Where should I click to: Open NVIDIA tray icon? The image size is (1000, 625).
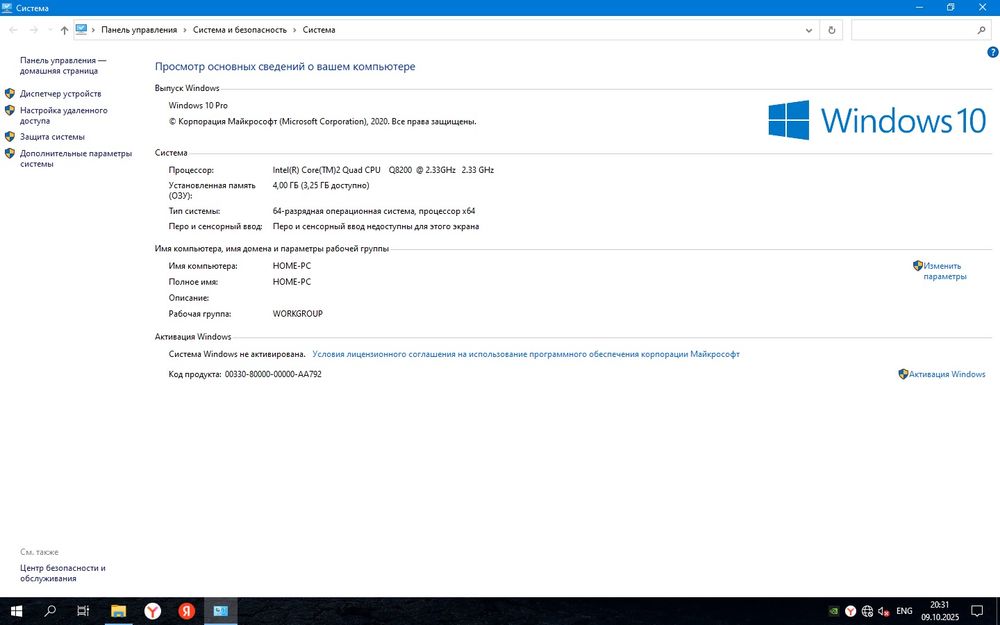tap(833, 611)
